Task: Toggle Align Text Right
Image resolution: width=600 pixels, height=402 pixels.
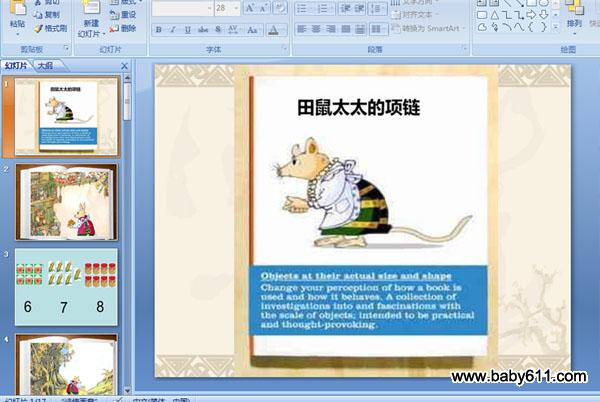Action: point(331,29)
